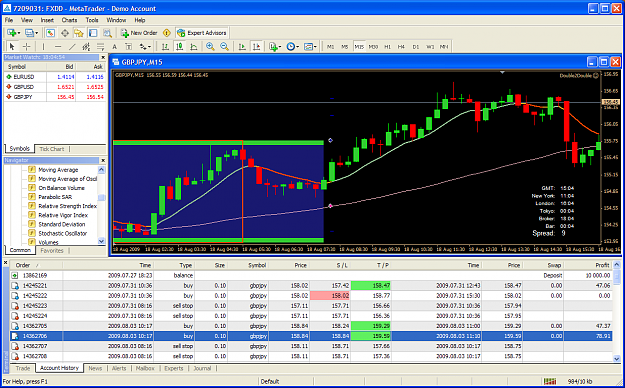Close the Navigator panel
The height and width of the screenshot is (388, 625).
(103, 160)
